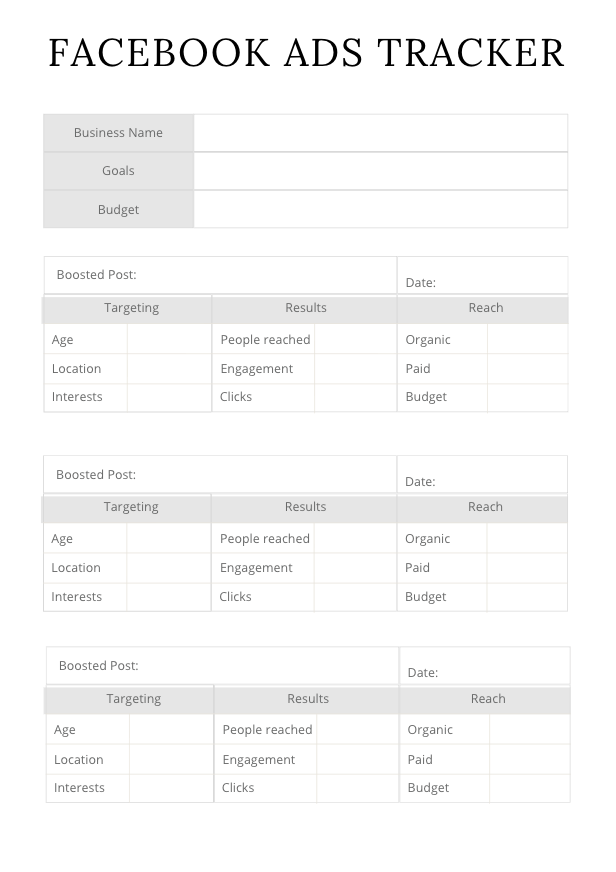The width and height of the screenshot is (616, 872).
Task: Click the top Budget field below Goals
Action: [380, 210]
